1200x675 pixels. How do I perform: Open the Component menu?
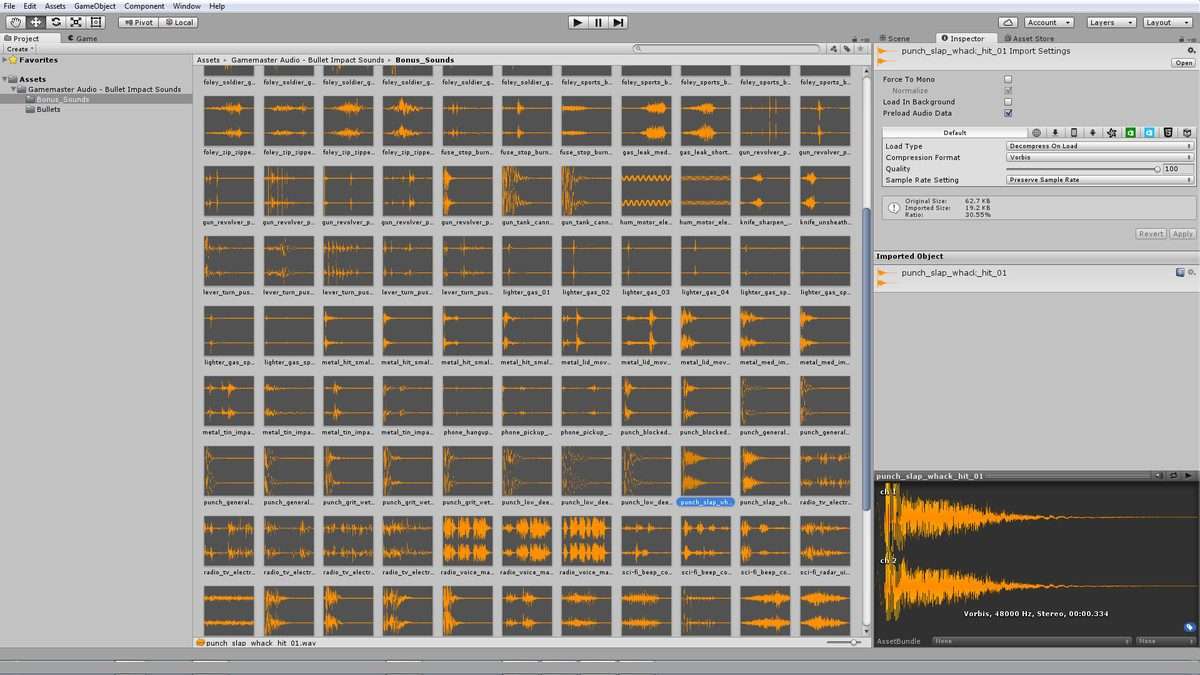pos(144,6)
